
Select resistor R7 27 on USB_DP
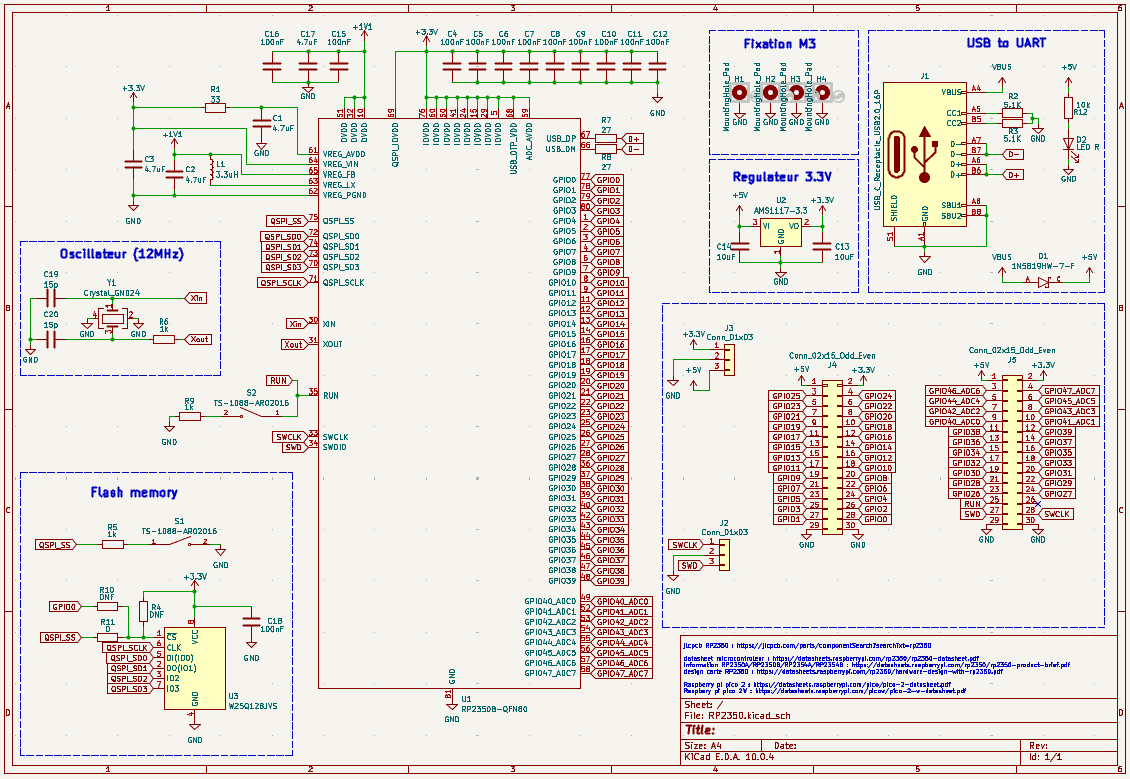click(606, 138)
